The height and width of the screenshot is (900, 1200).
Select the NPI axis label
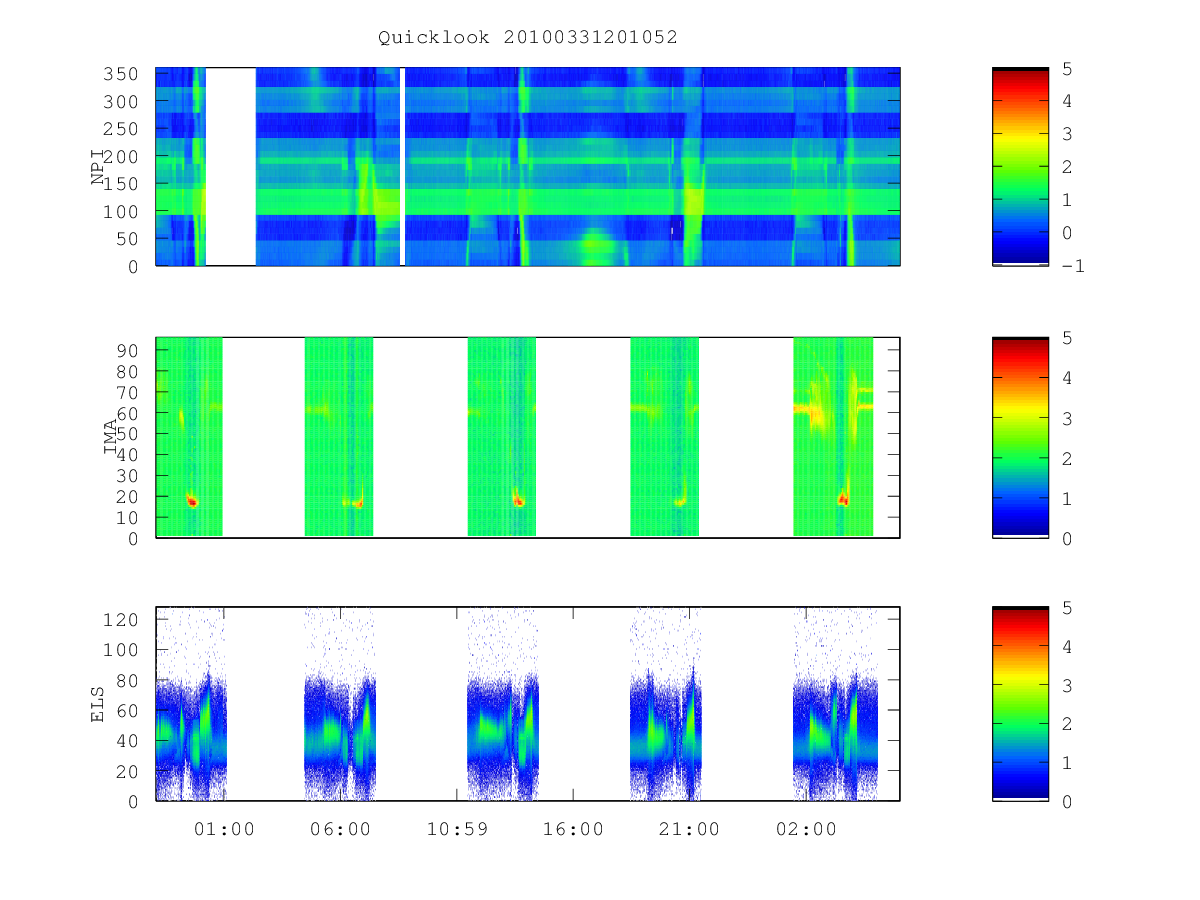coord(99,167)
